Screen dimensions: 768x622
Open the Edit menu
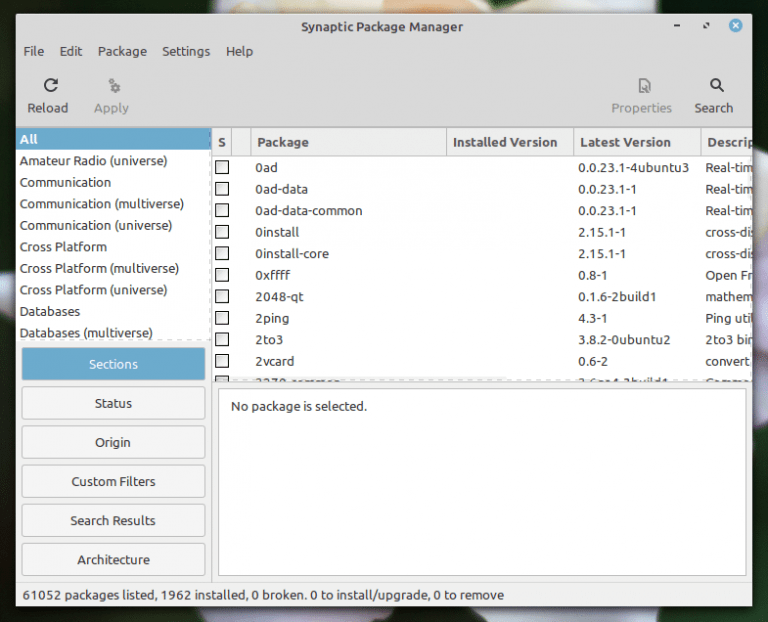[x=71, y=51]
